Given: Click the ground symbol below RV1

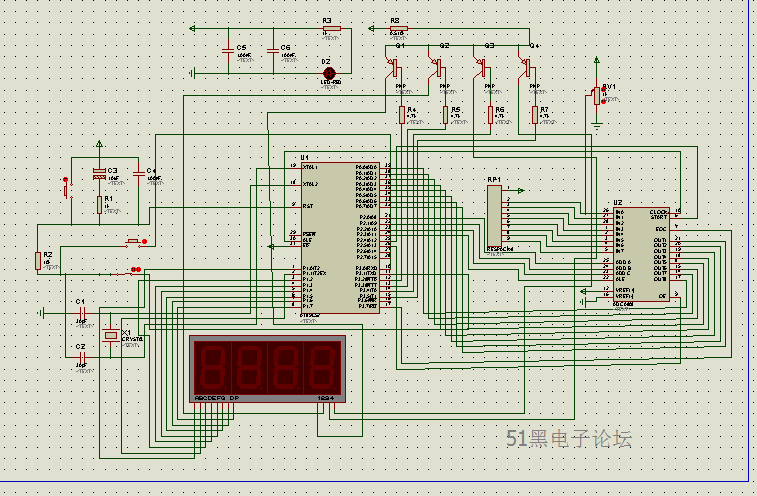Looking at the screenshot, I should pyautogui.click(x=597, y=127).
